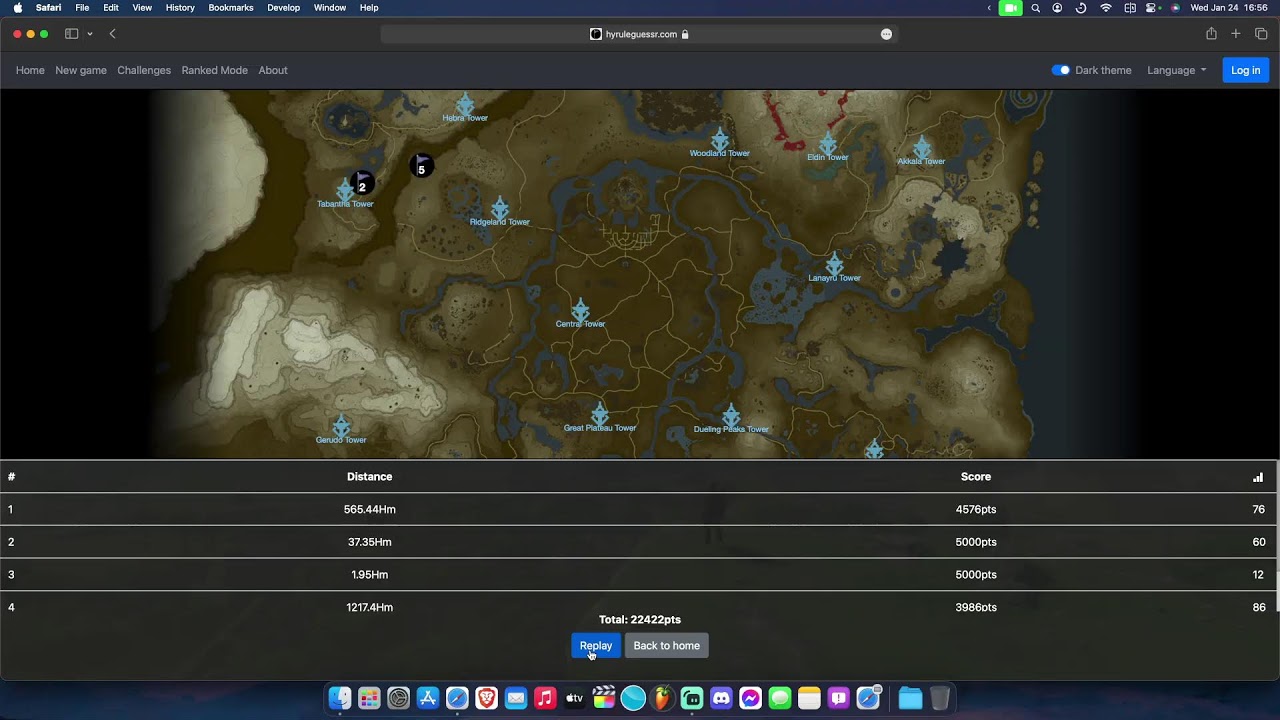Screen dimensions: 1280x720
Task: Open Spotlight search in menu bar
Action: [x=1035, y=8]
